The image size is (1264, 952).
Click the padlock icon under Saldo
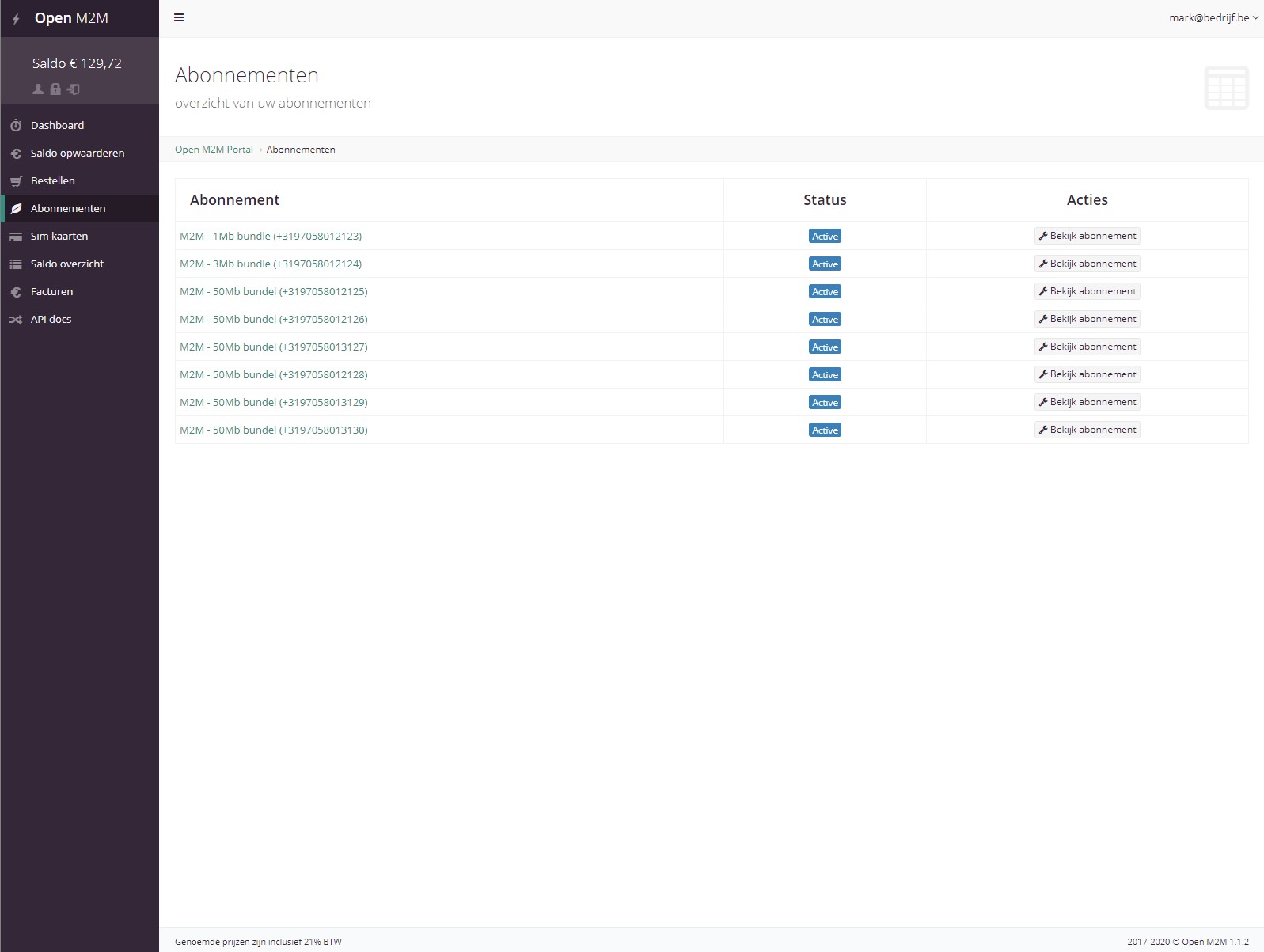[55, 89]
